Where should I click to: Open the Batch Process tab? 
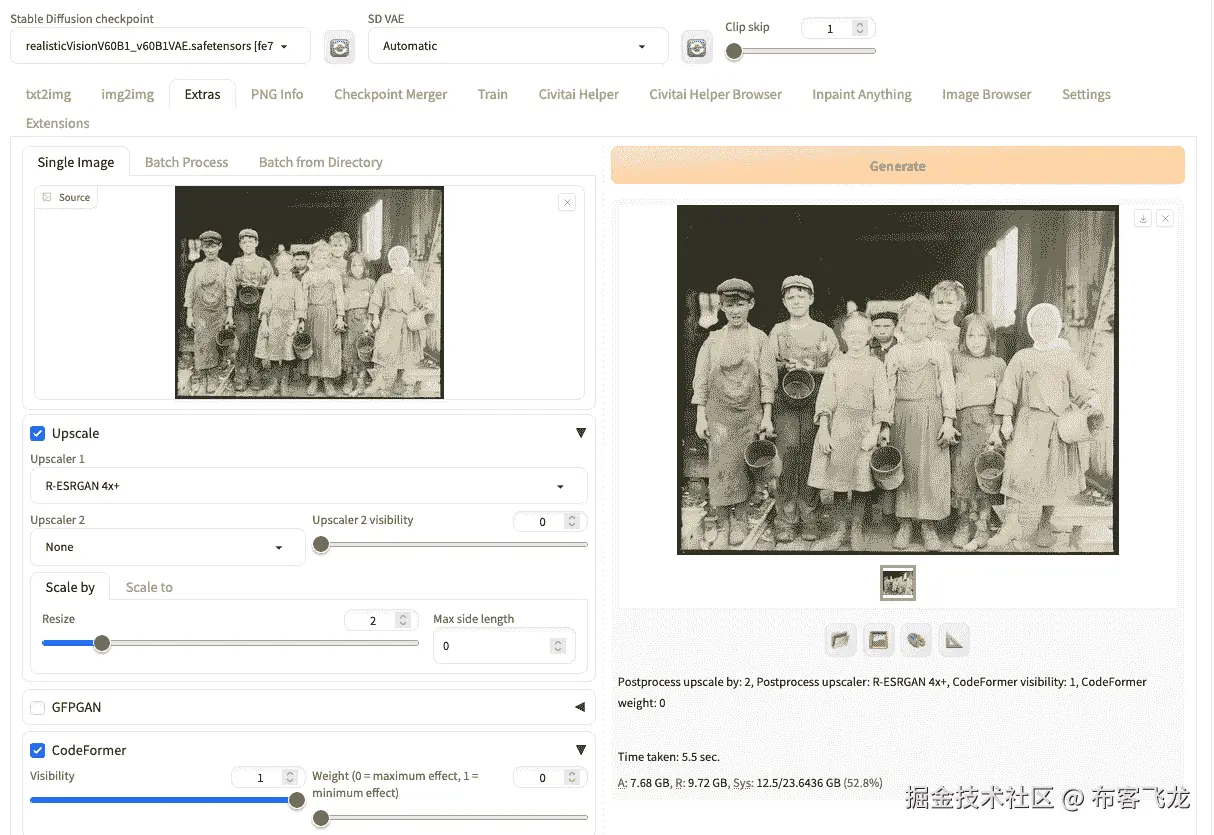186,162
